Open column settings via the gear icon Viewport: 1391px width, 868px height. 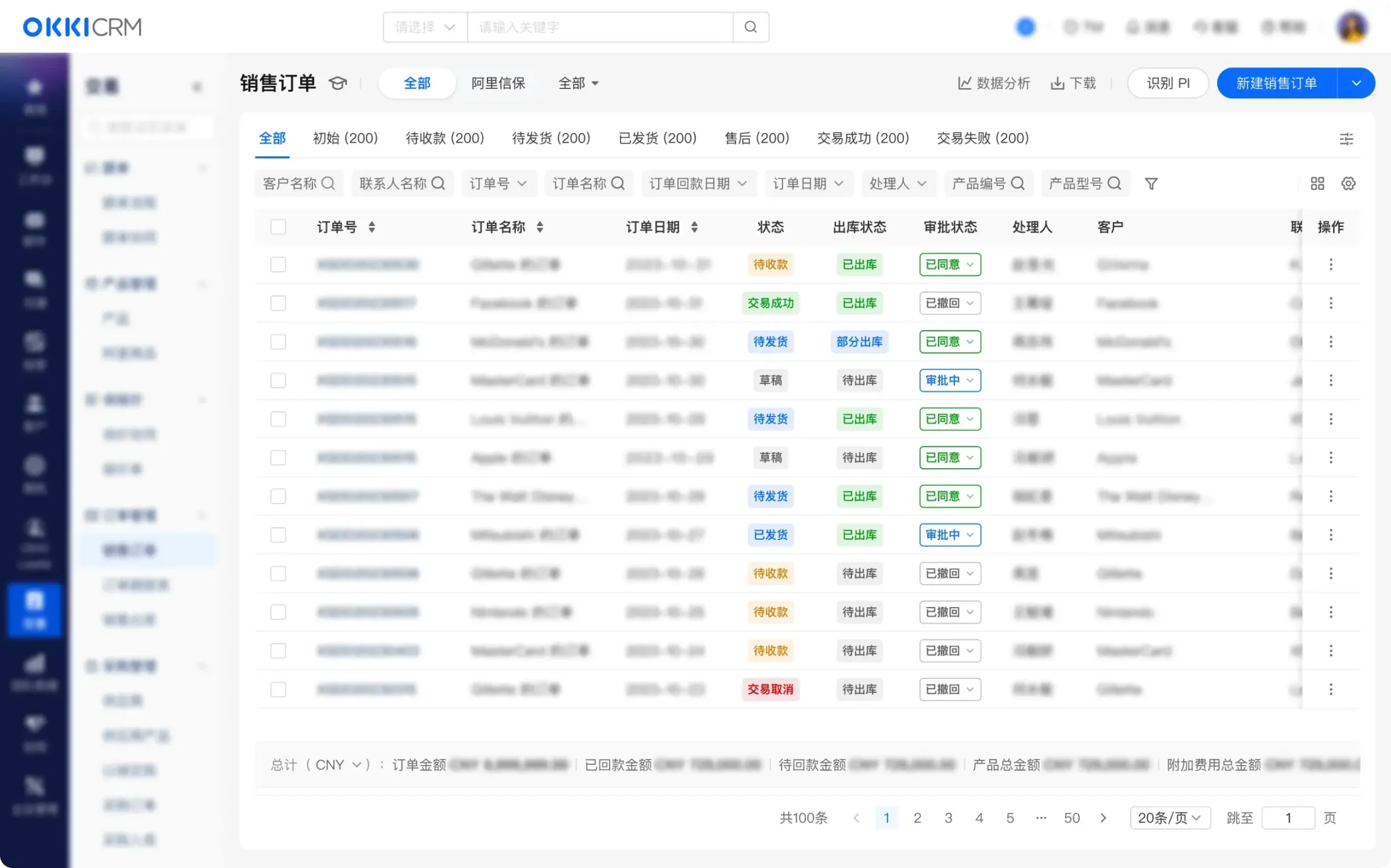(x=1349, y=183)
